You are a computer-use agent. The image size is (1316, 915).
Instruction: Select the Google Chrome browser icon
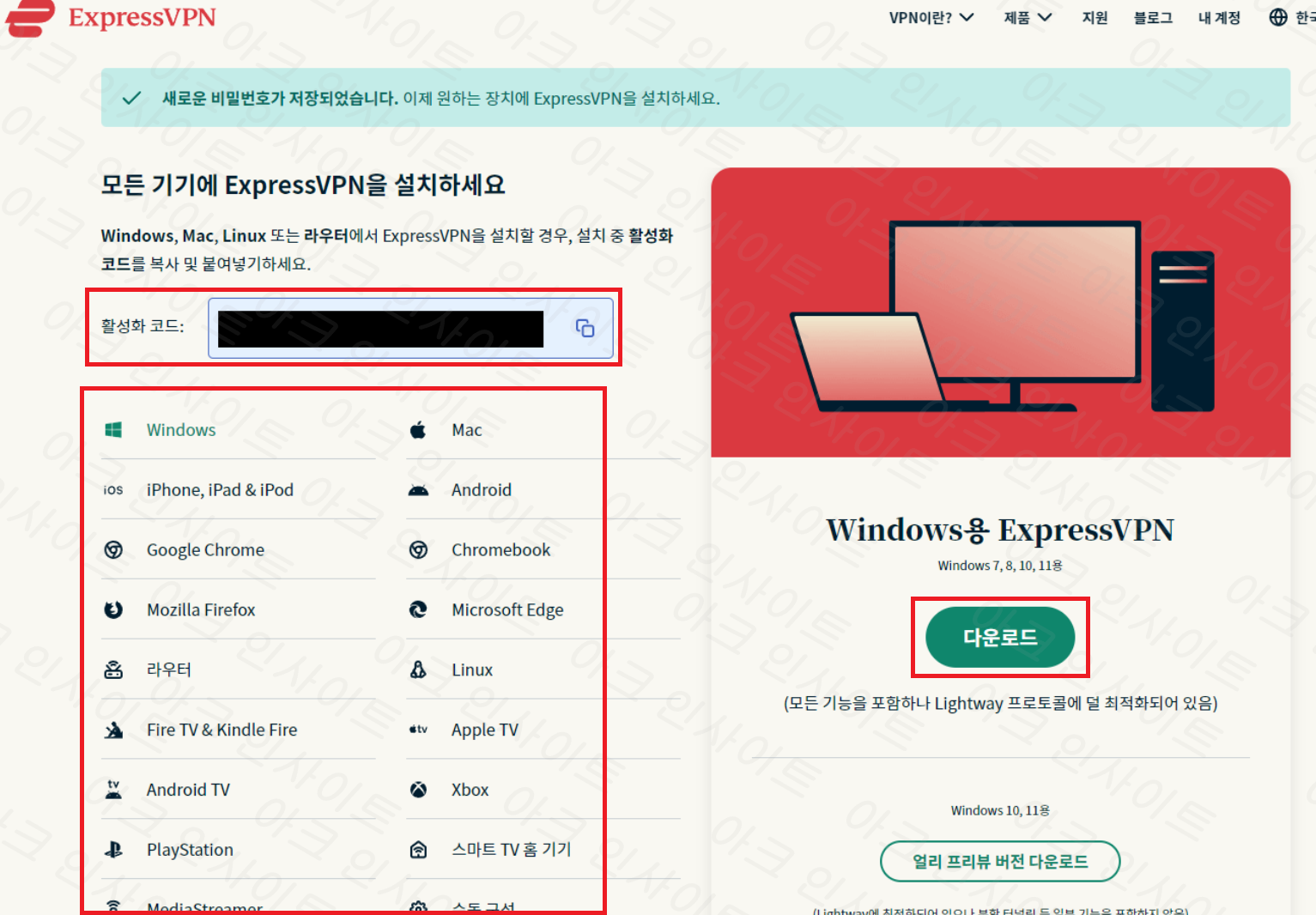[112, 549]
